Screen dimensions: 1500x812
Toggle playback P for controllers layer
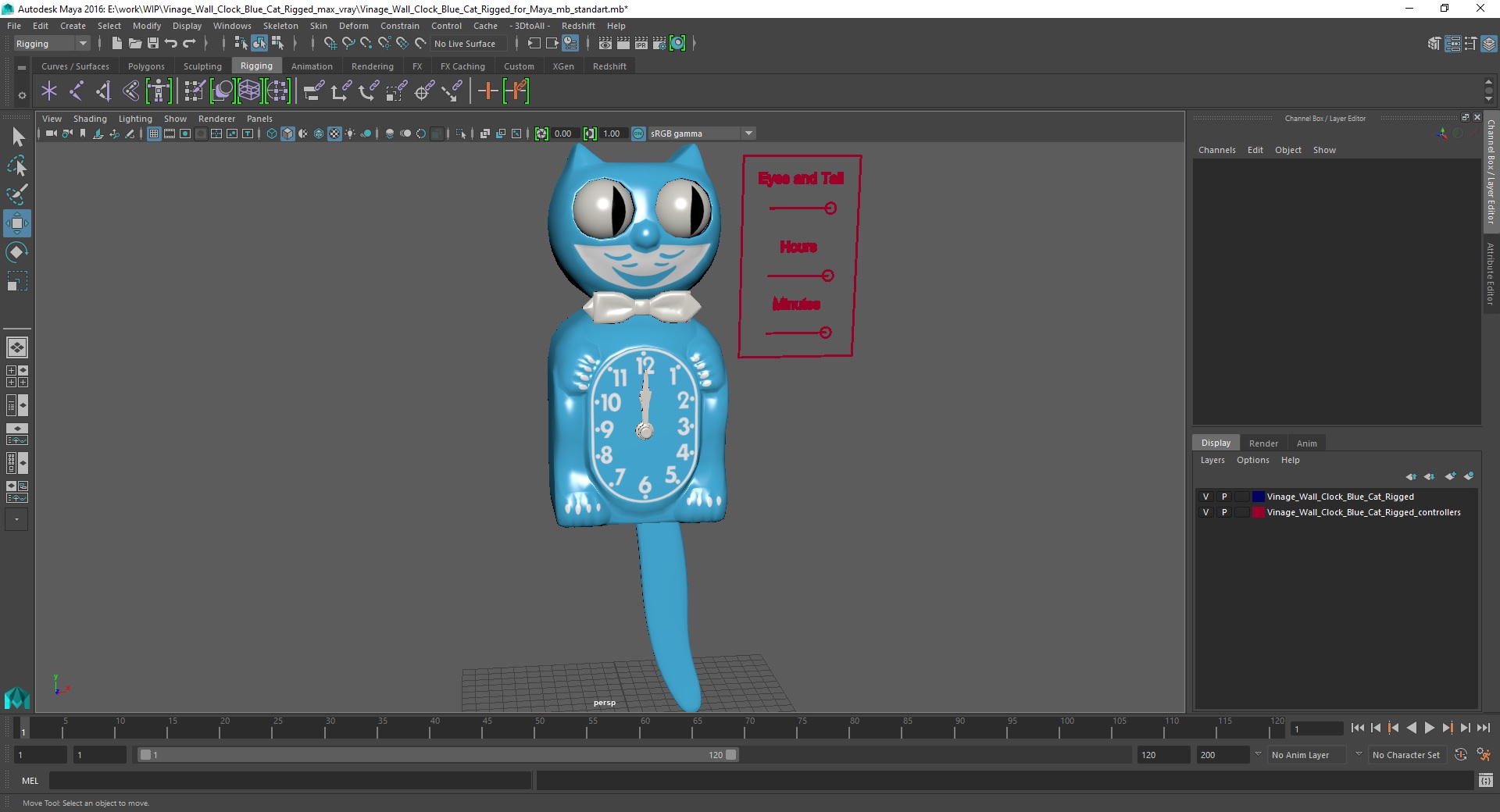[x=1224, y=512]
